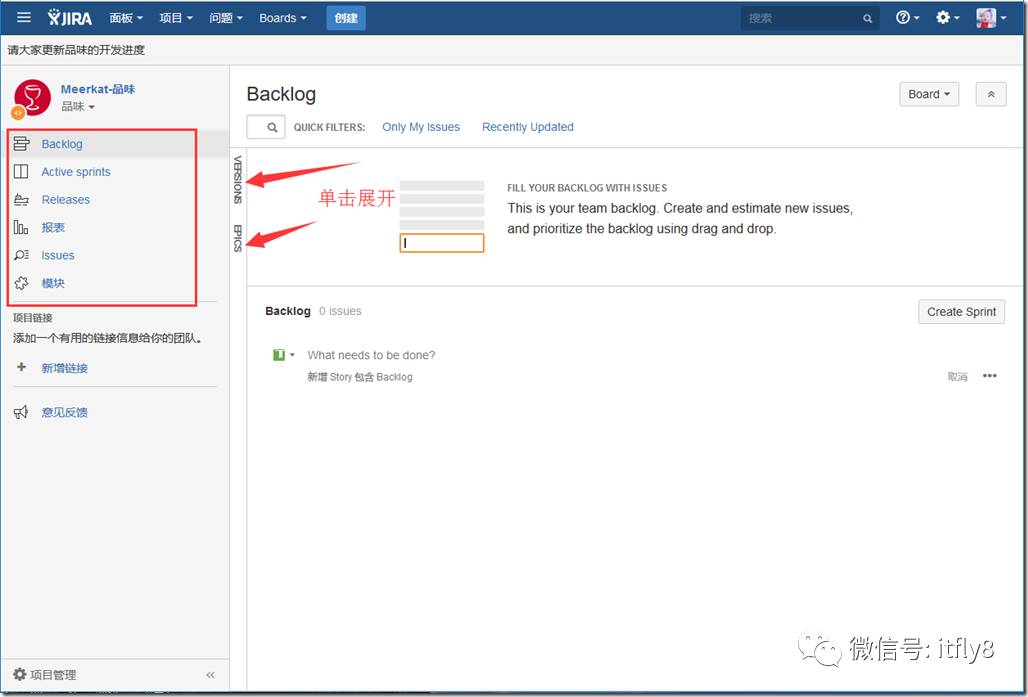The width and height of the screenshot is (1028, 697).
Task: Click the Issues search-list icon
Action: (x=21, y=255)
